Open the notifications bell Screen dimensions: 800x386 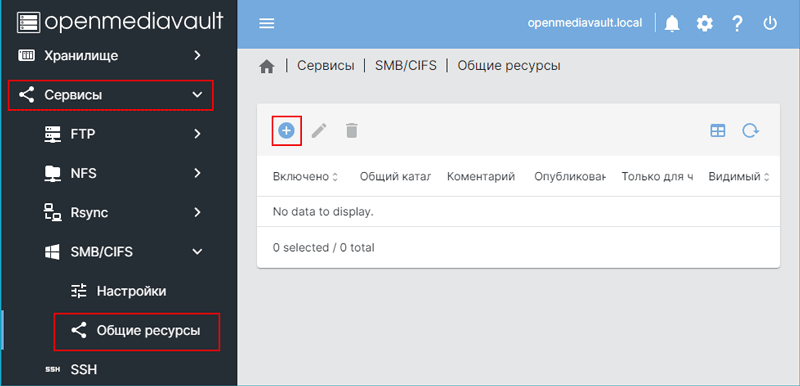[672, 23]
